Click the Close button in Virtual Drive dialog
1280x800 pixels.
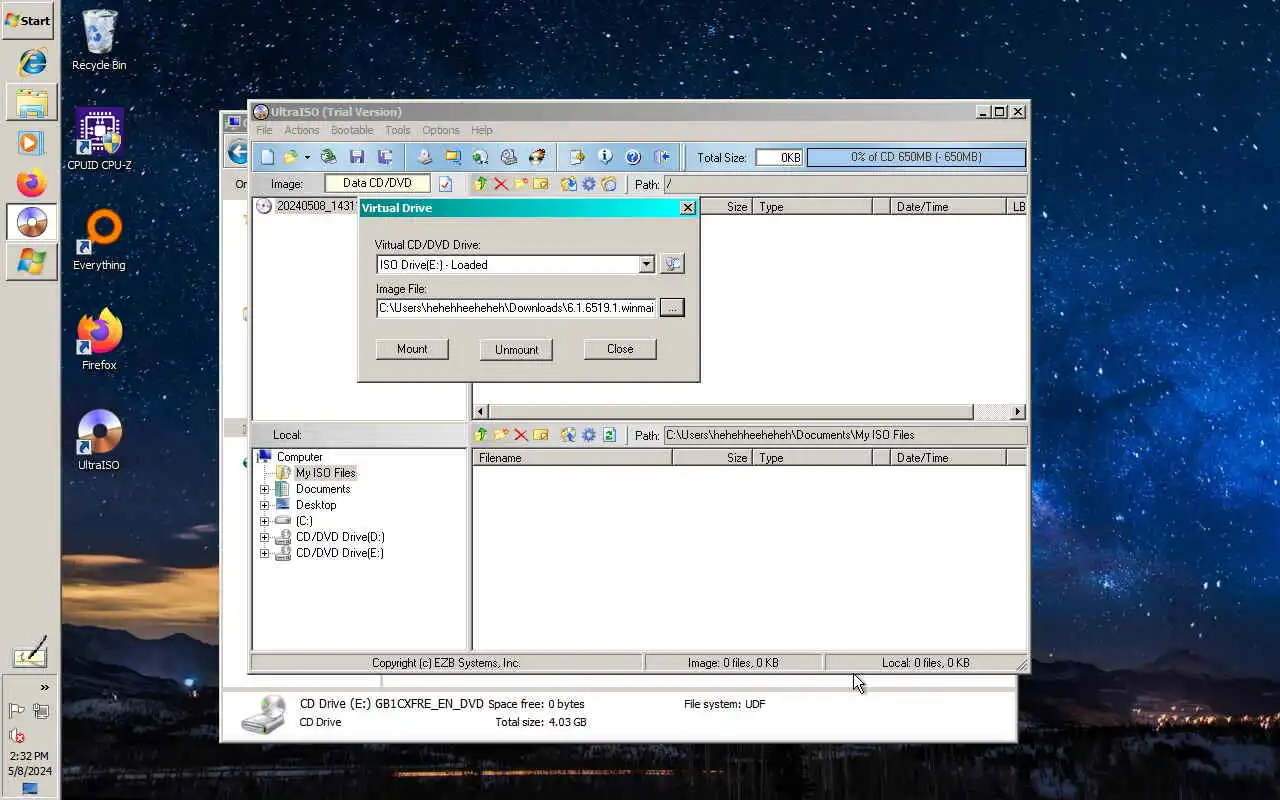coord(620,349)
